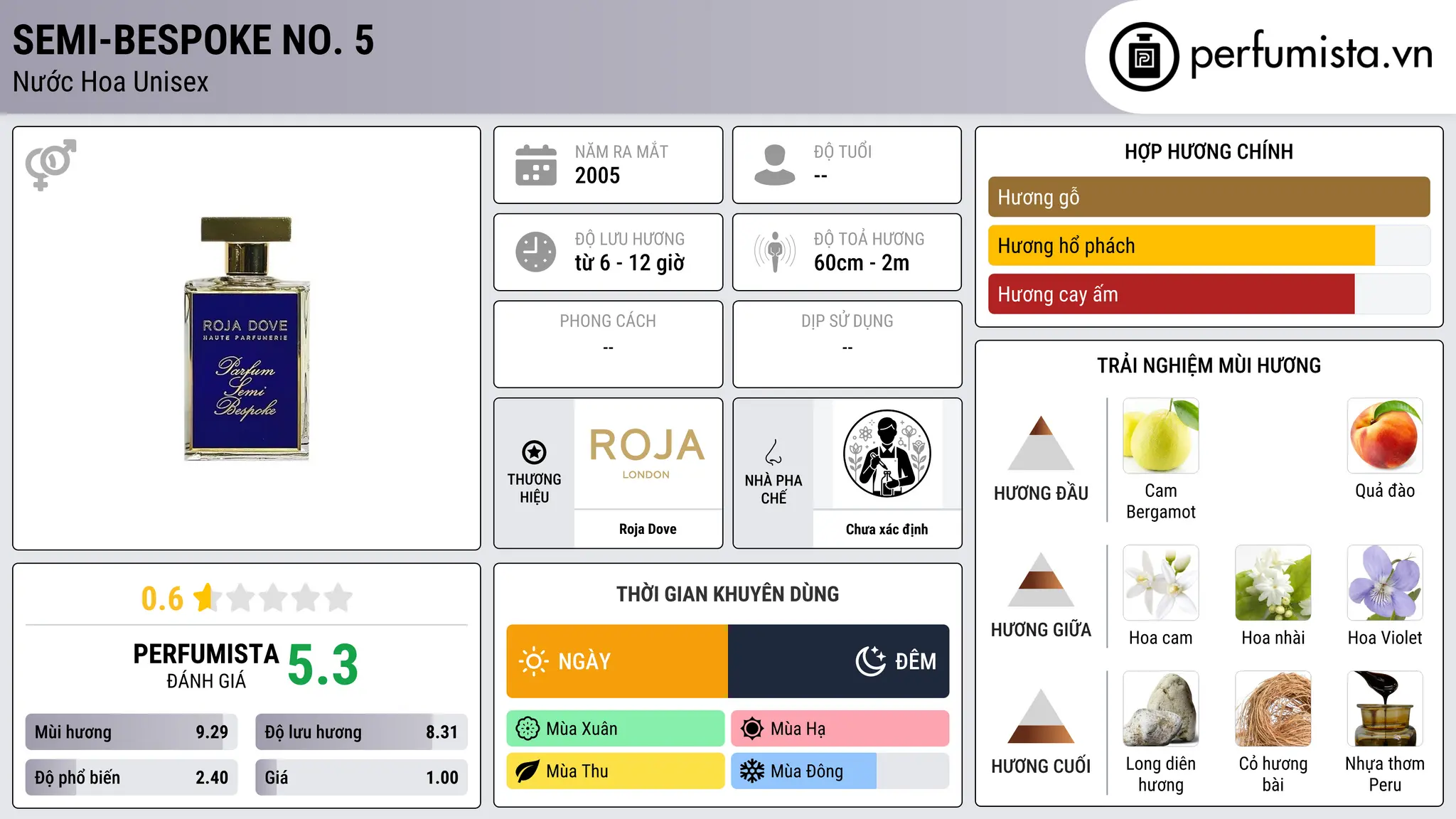This screenshot has width=1456, height=819.
Task: Select the Ngày daytime segment
Action: tap(617, 661)
